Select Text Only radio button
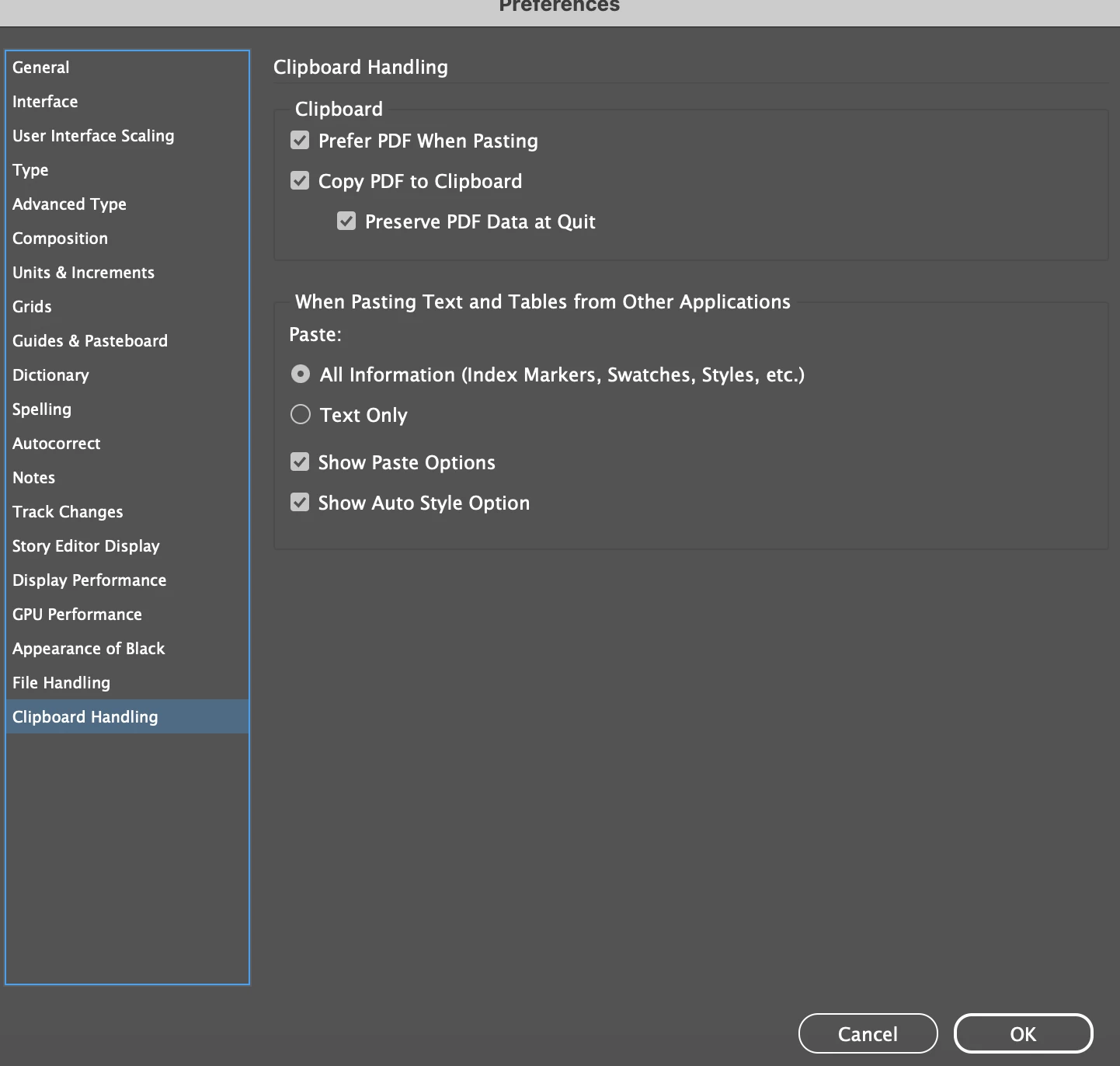Screen dimensions: 1120x1066 pos(301,415)
